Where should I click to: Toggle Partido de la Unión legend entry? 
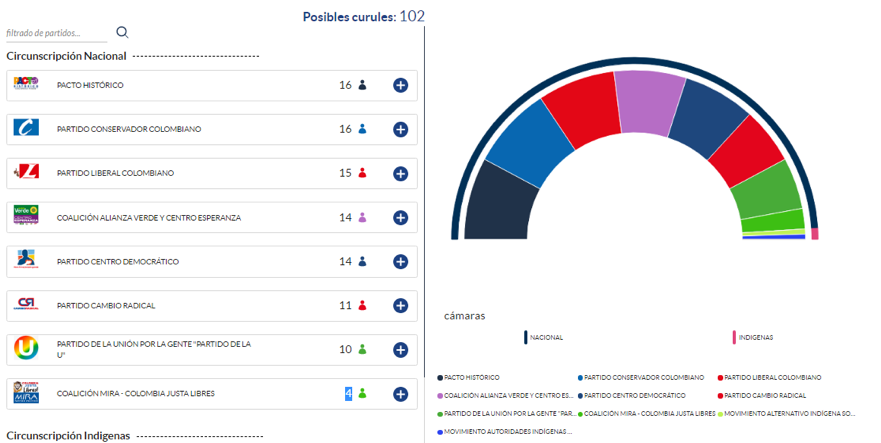[507, 414]
